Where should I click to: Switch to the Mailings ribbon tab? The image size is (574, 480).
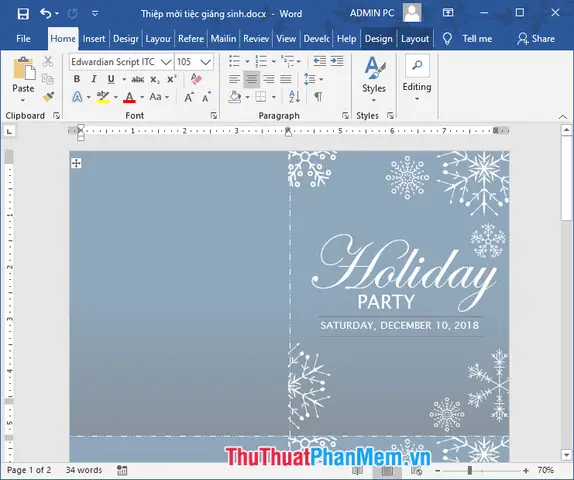click(x=223, y=38)
